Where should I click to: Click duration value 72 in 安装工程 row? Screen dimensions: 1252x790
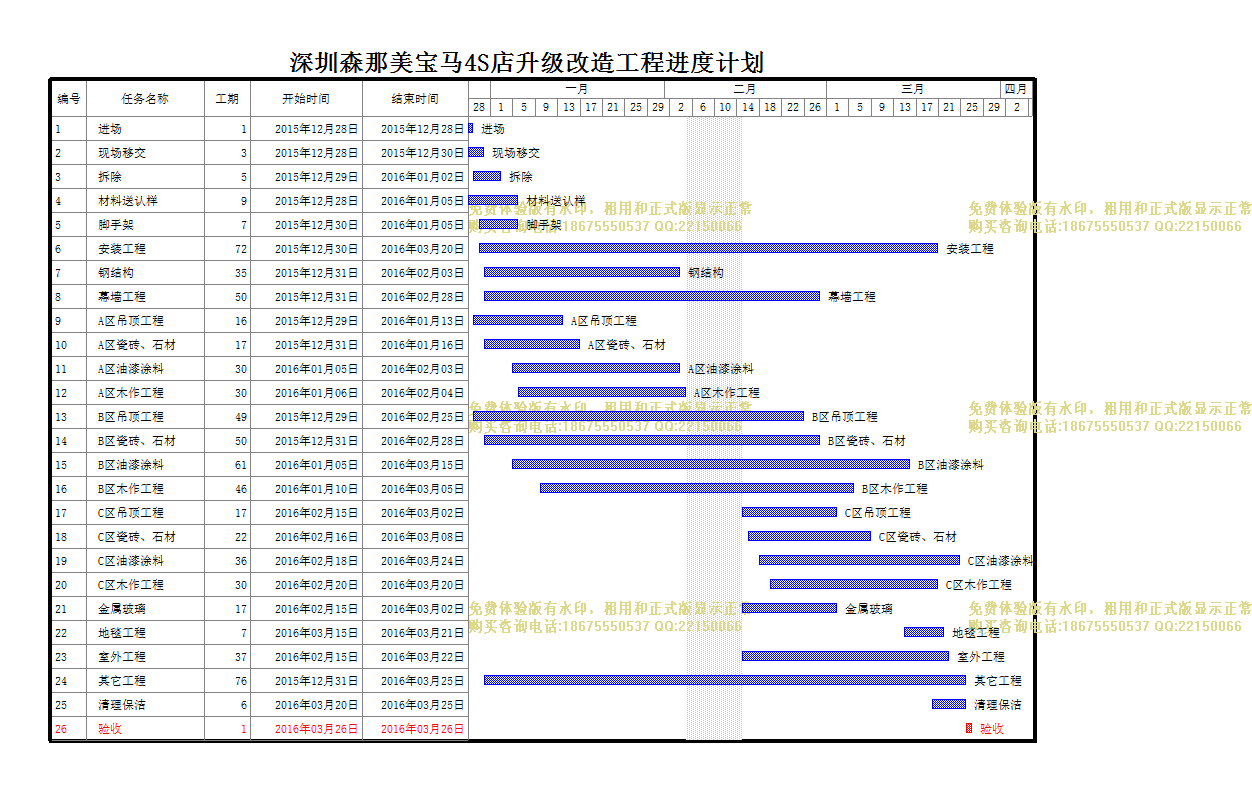pyautogui.click(x=241, y=249)
